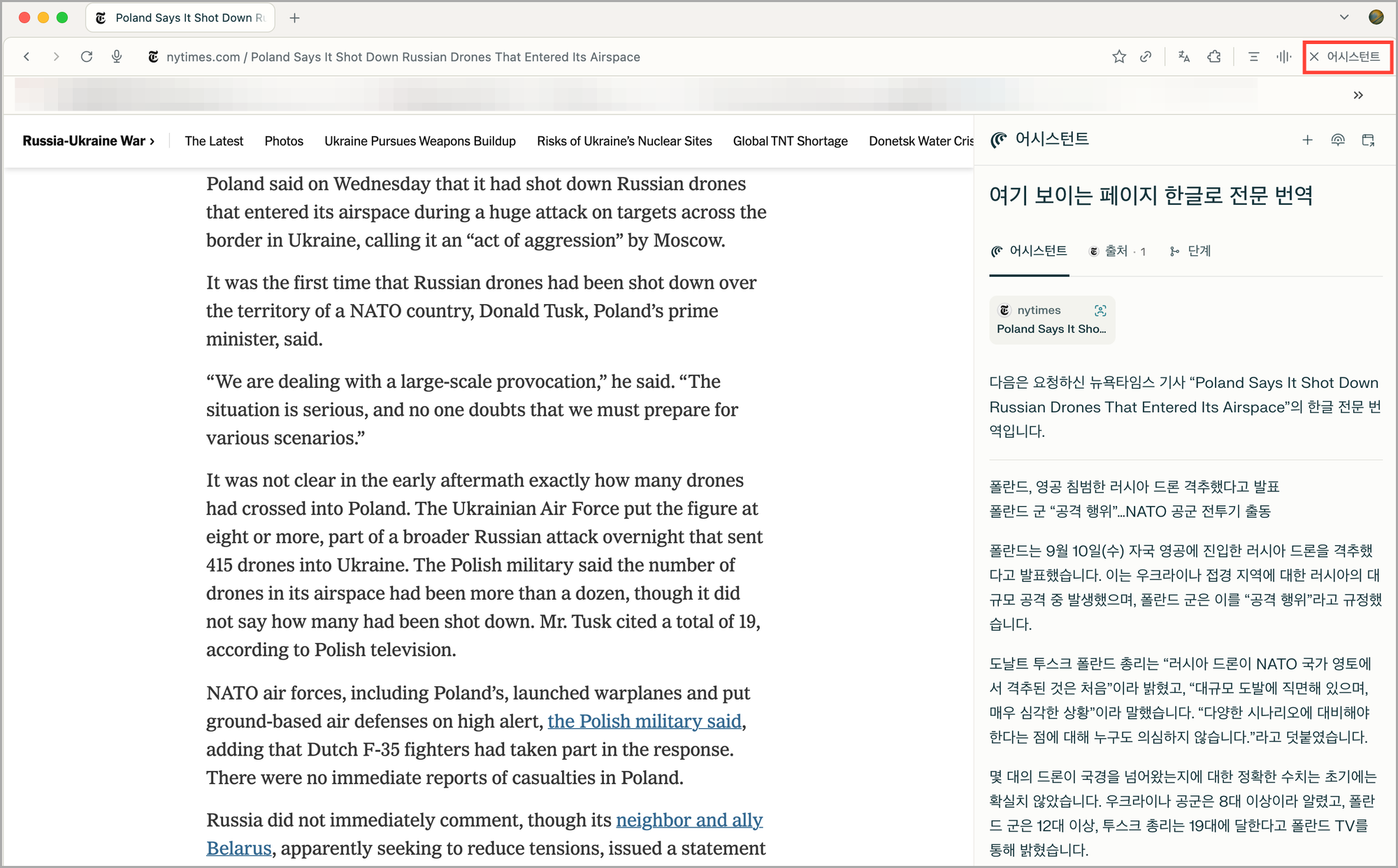Open Risks of Ukraine's Nuclear Sites

(x=624, y=140)
